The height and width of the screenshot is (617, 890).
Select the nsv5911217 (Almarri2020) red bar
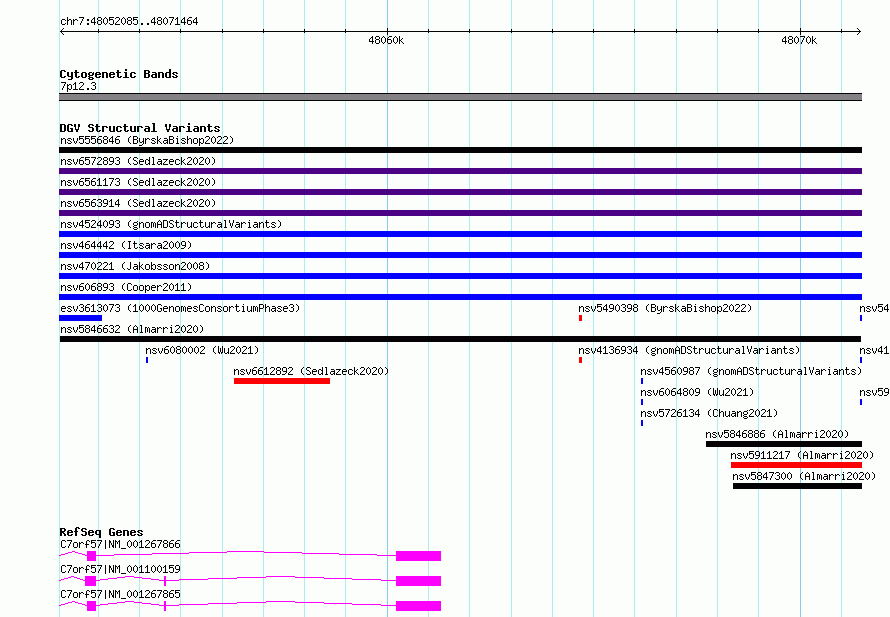coord(796,465)
